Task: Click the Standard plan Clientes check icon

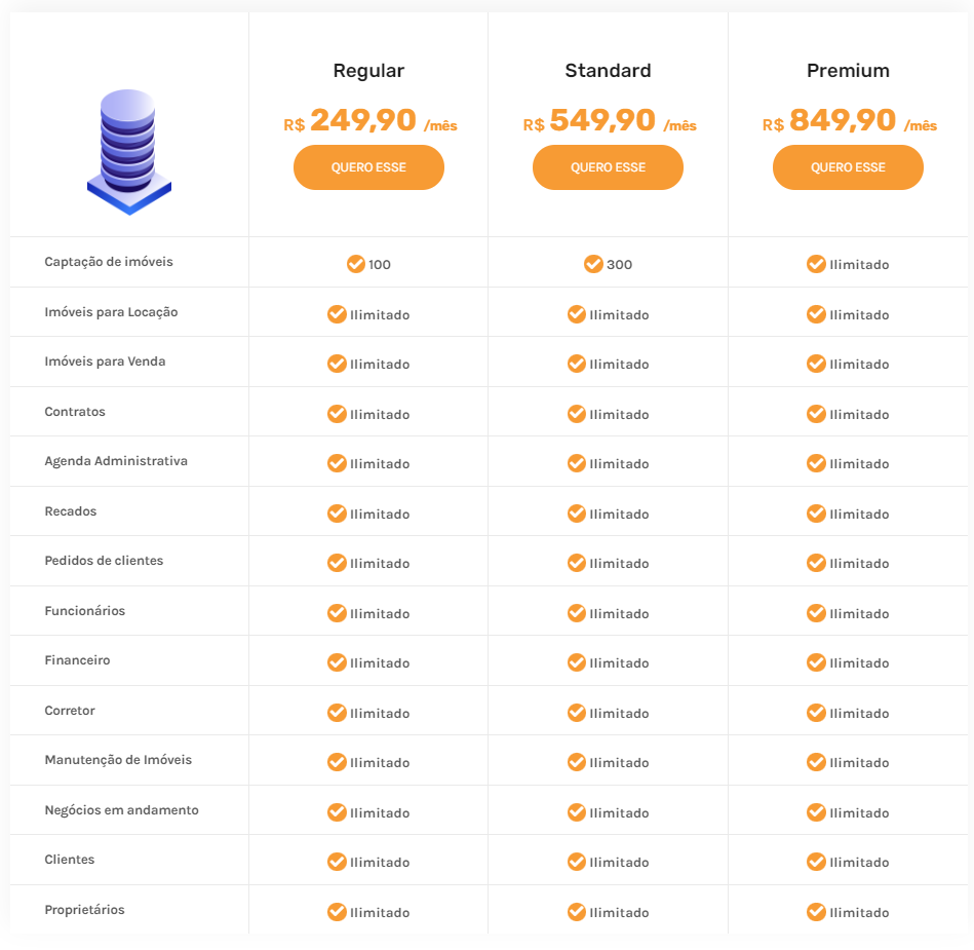Action: tap(576, 862)
